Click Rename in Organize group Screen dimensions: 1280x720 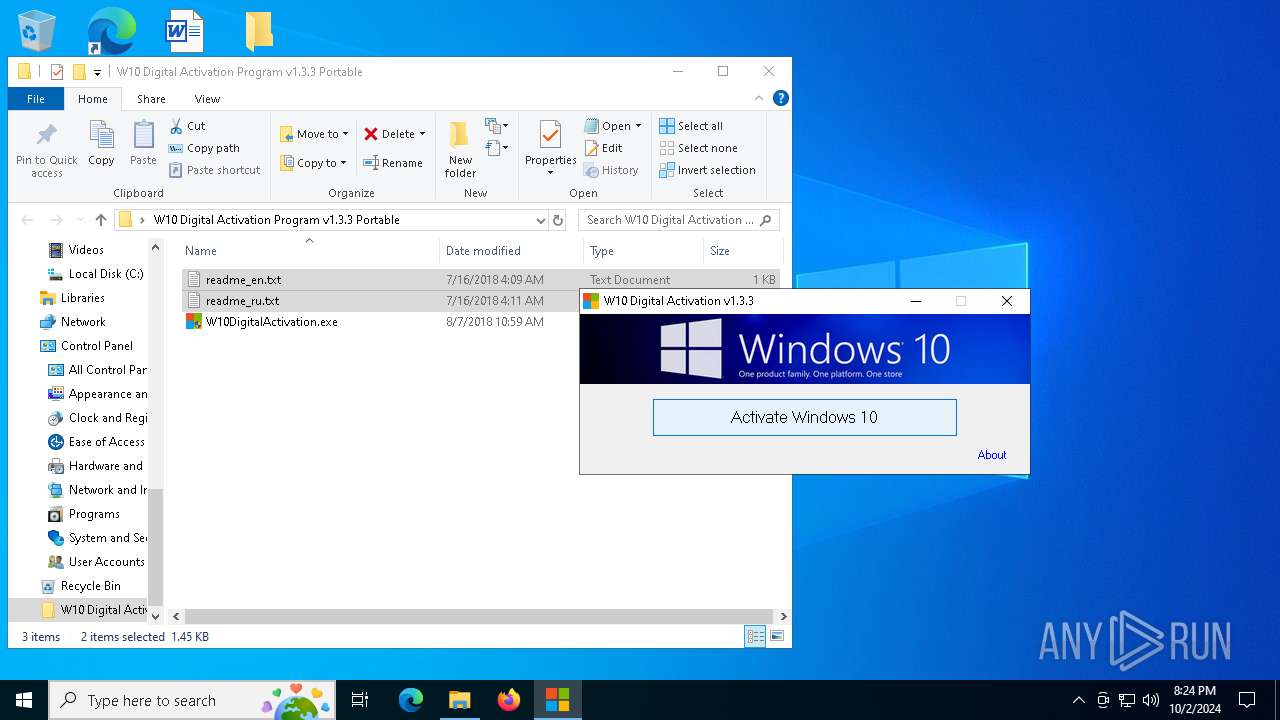393,163
